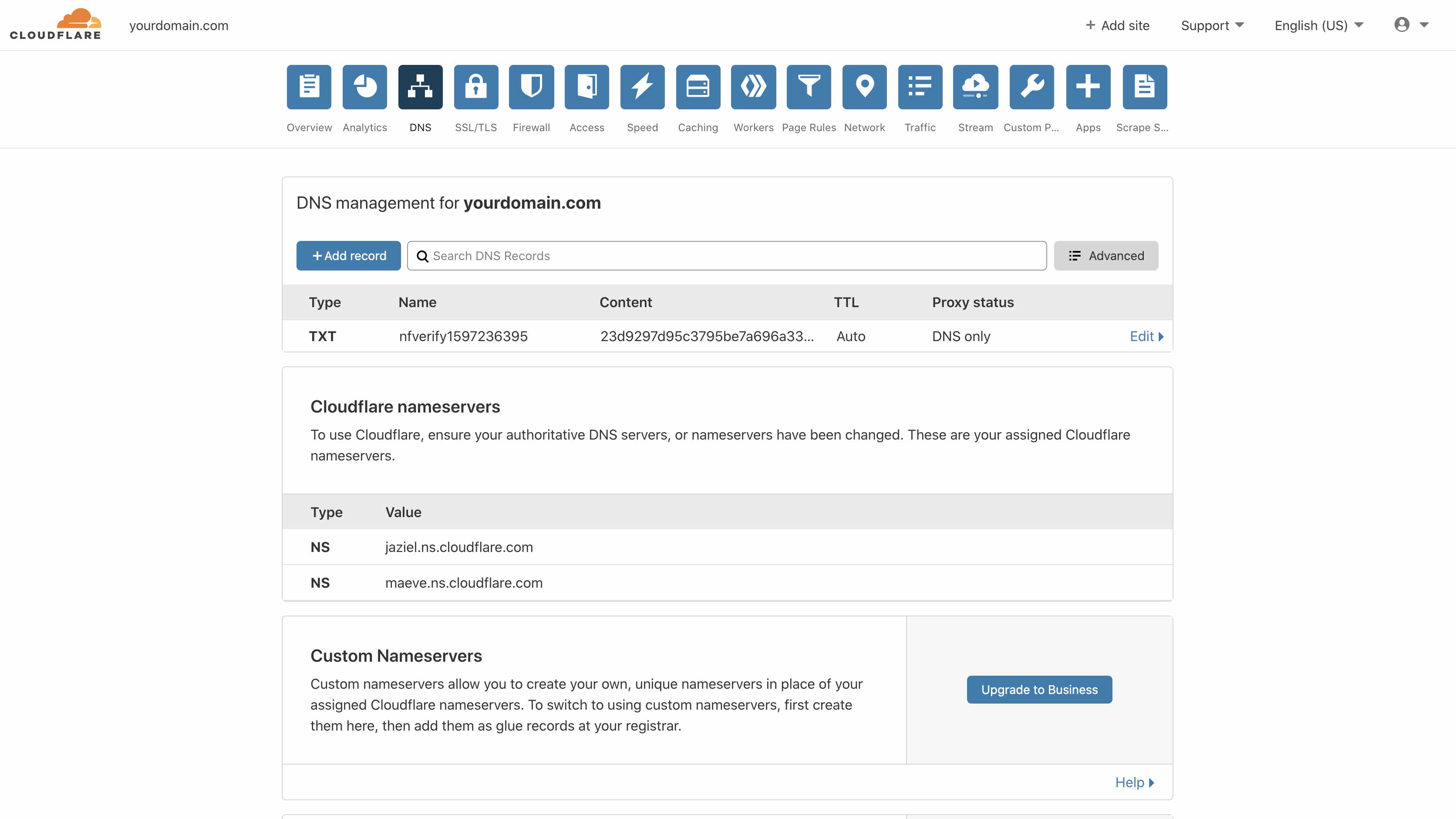Image resolution: width=1456 pixels, height=819 pixels.
Task: Click the Custom Nameservers heading
Action: tap(396, 656)
